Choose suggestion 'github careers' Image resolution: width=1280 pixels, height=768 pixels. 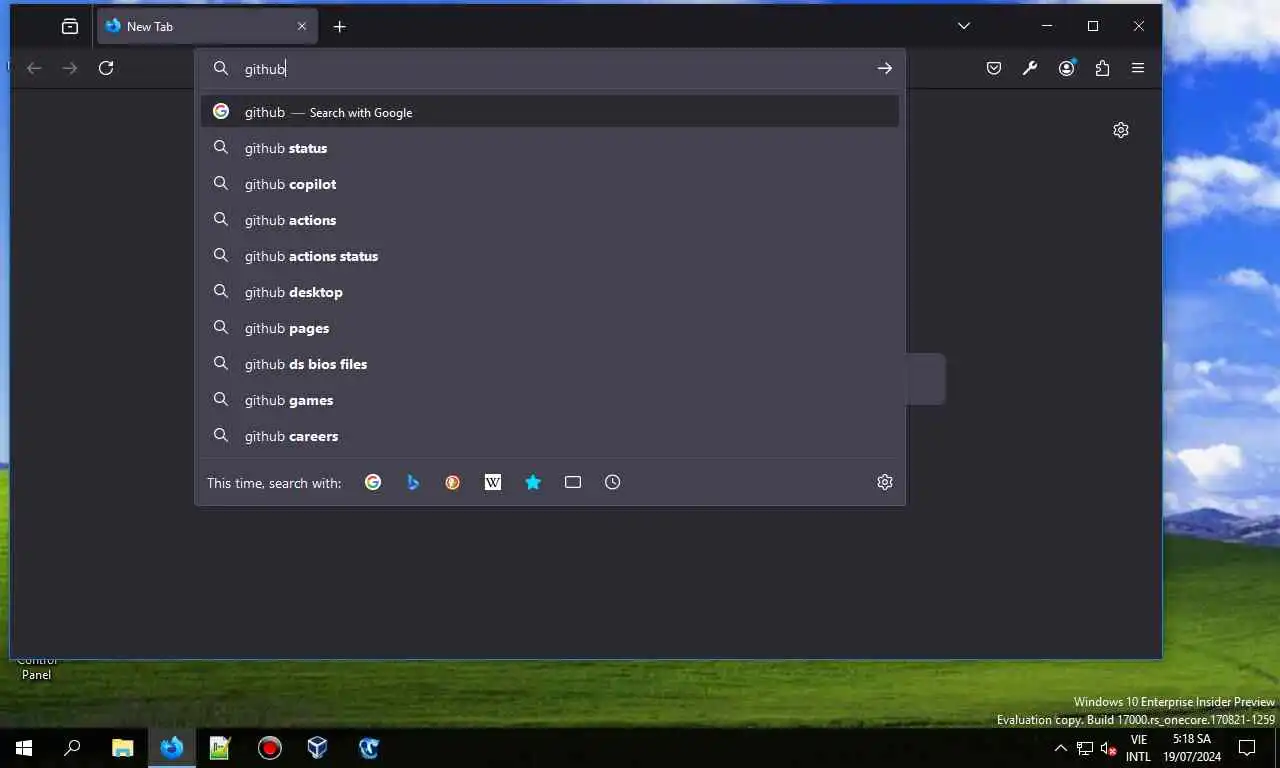click(550, 436)
